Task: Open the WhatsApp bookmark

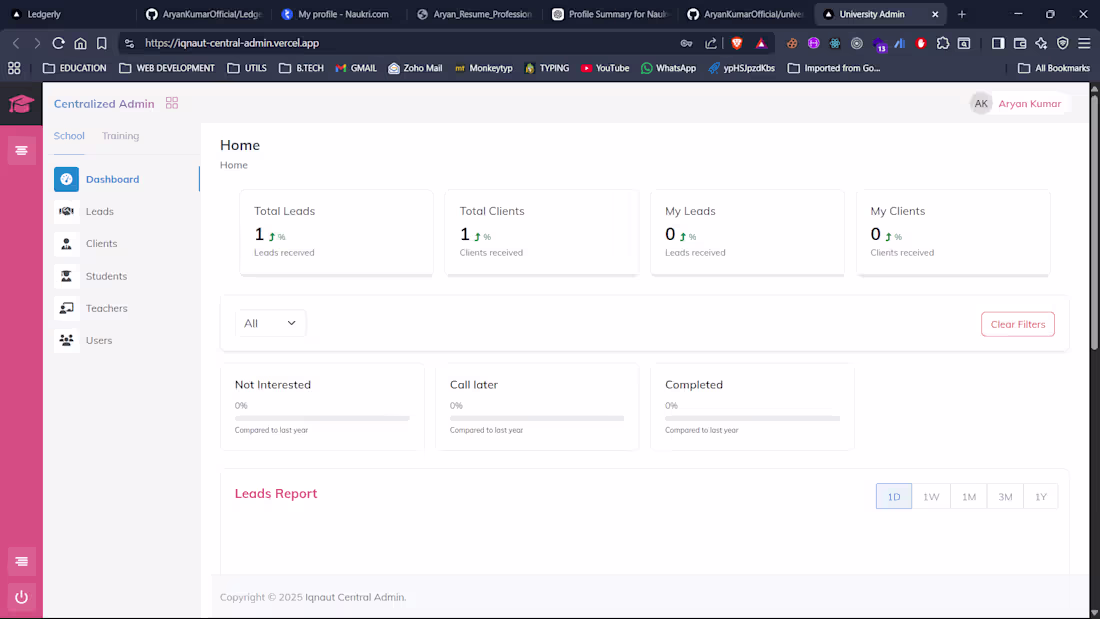Action: [669, 68]
